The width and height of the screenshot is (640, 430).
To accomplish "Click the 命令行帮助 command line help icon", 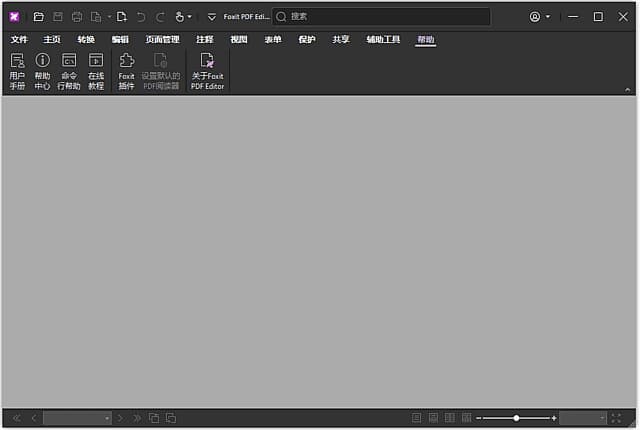I will (69, 72).
